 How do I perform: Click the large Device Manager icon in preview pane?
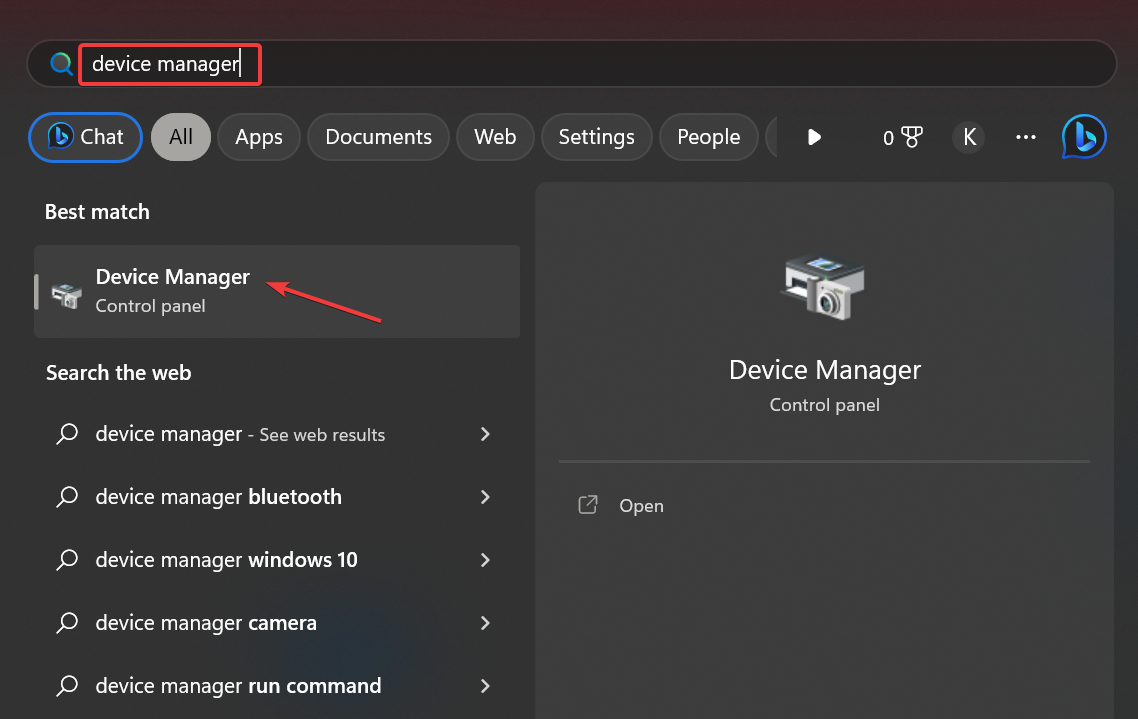pos(824,288)
